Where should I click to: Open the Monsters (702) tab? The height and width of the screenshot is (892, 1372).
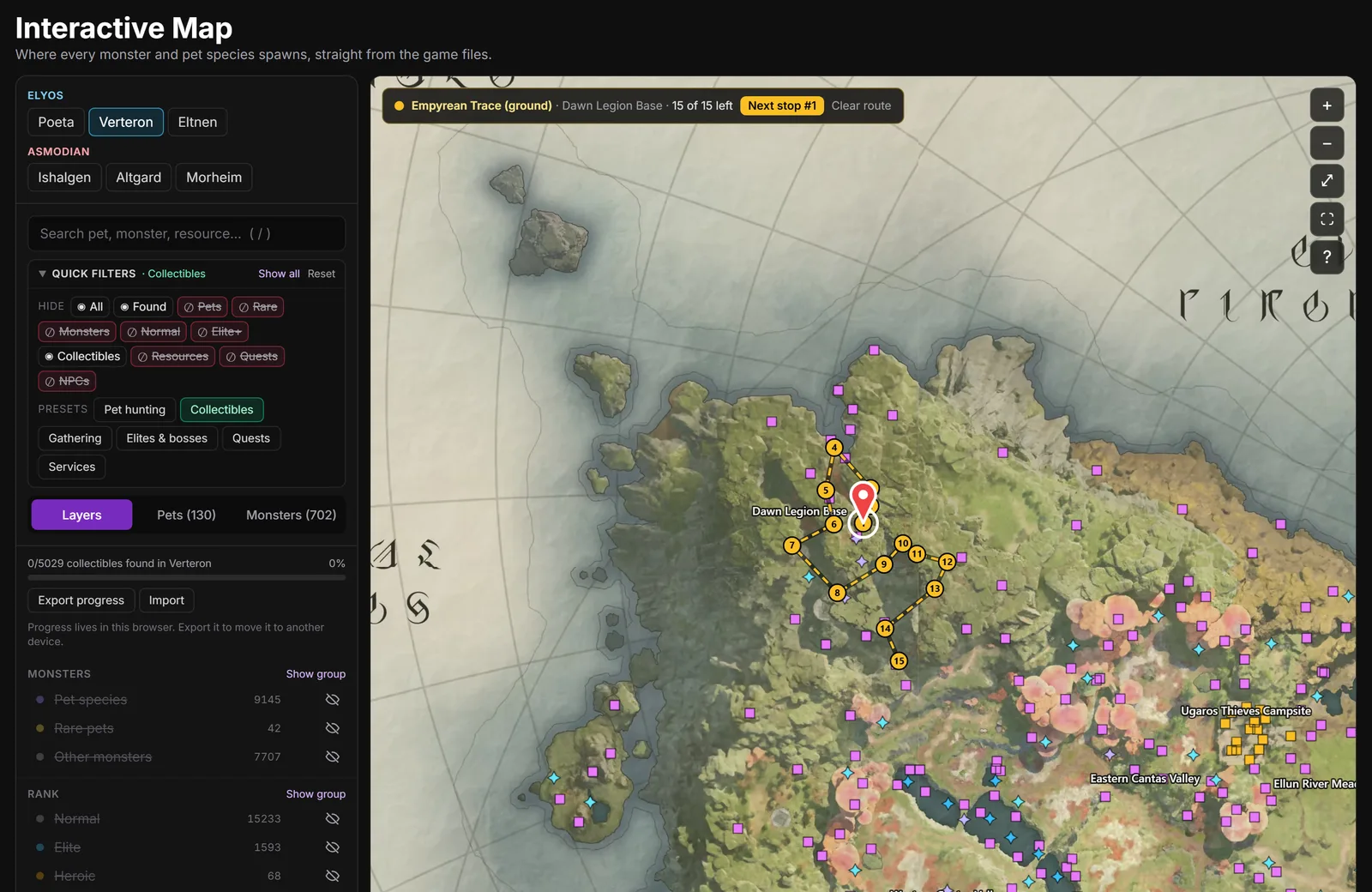(x=291, y=515)
